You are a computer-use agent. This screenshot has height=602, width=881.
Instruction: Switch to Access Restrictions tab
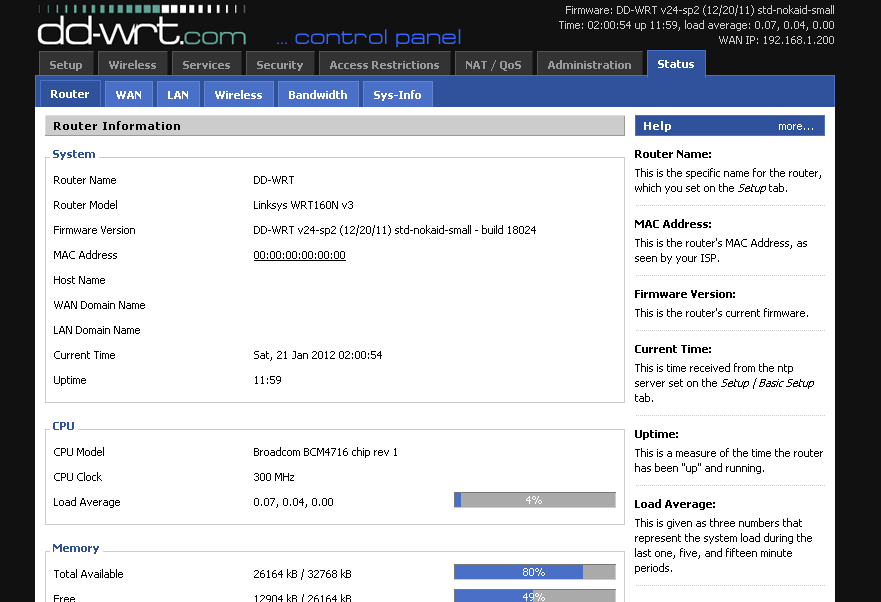[384, 65]
